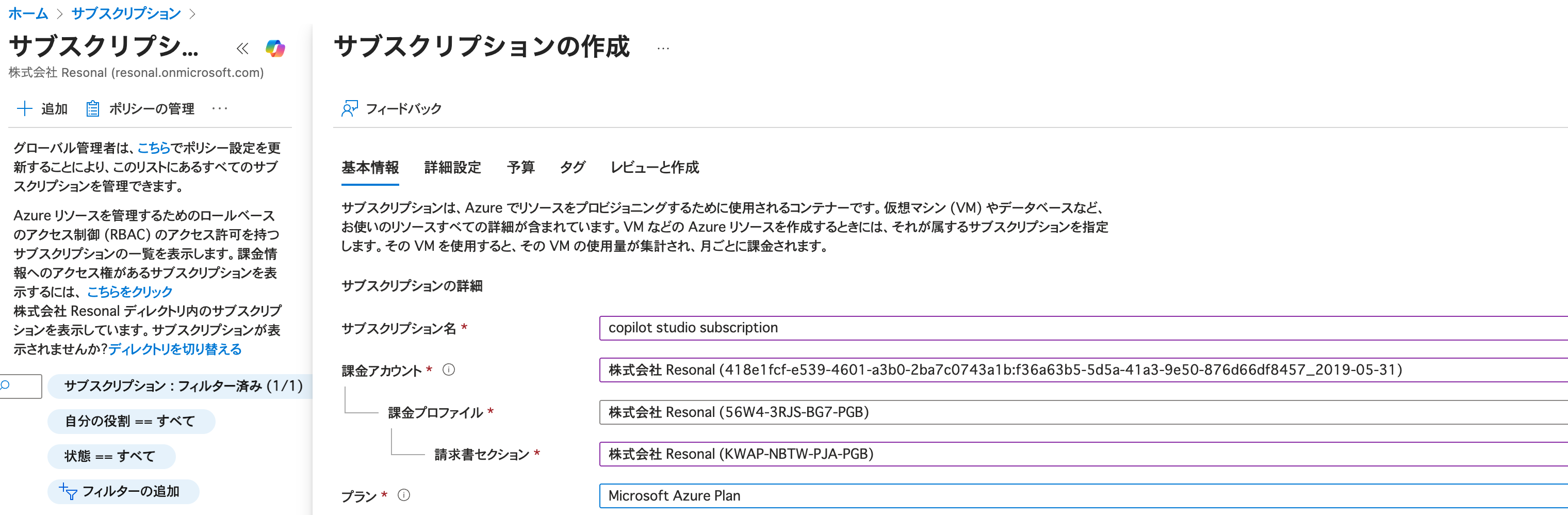The image size is (1568, 515).
Task: Show info tooltip for プラン
Action: click(x=403, y=495)
